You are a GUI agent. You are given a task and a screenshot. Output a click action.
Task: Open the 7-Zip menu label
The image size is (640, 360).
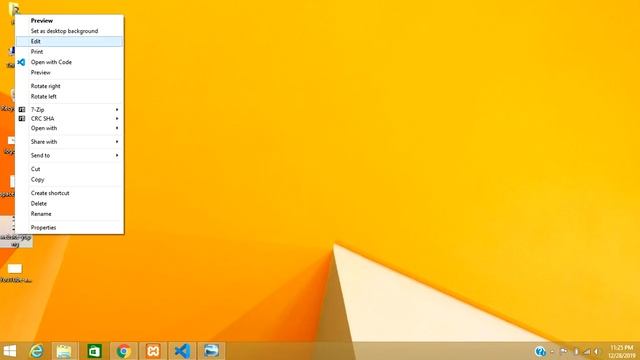(38, 109)
